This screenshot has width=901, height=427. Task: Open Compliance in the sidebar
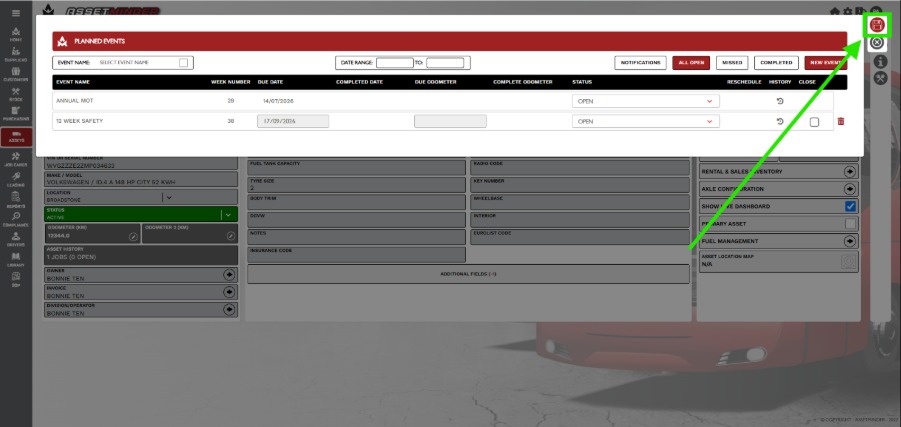(x=16, y=220)
